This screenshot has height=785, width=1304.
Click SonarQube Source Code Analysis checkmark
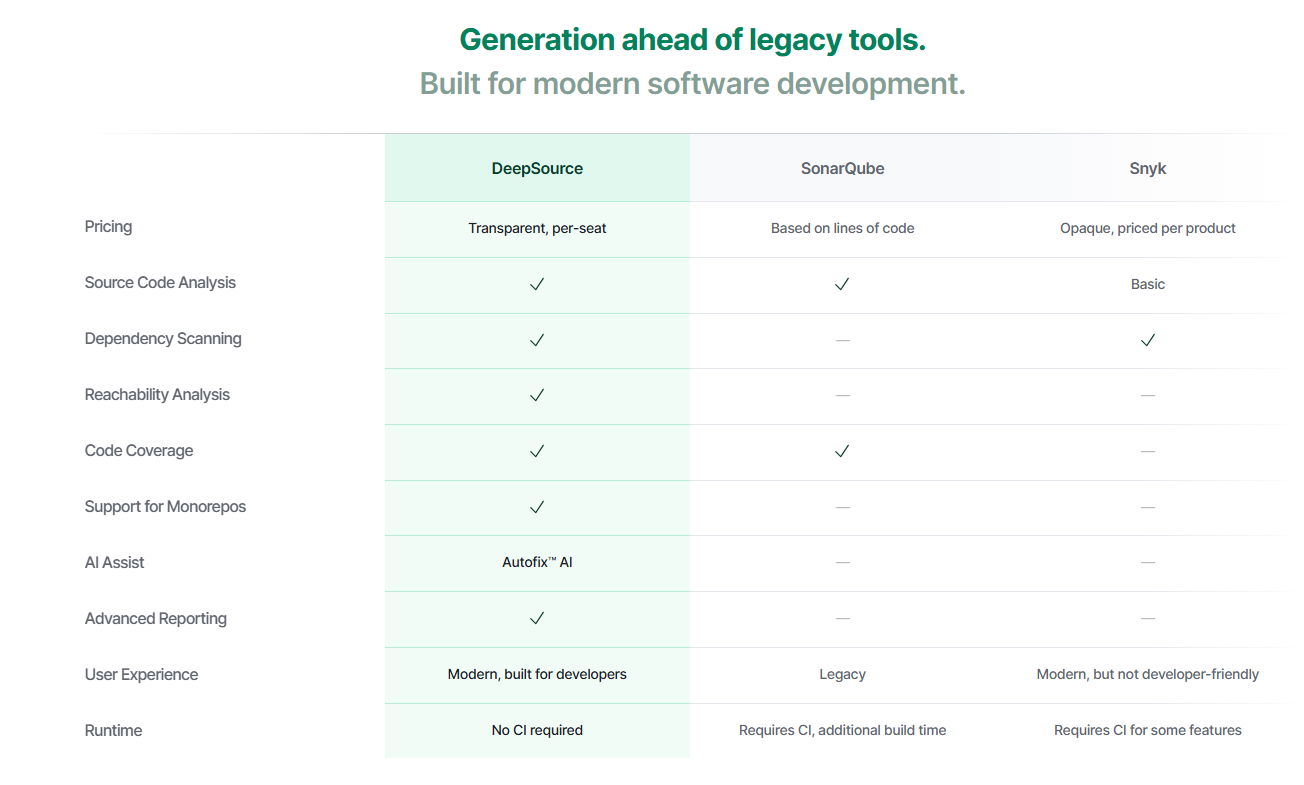(x=842, y=284)
